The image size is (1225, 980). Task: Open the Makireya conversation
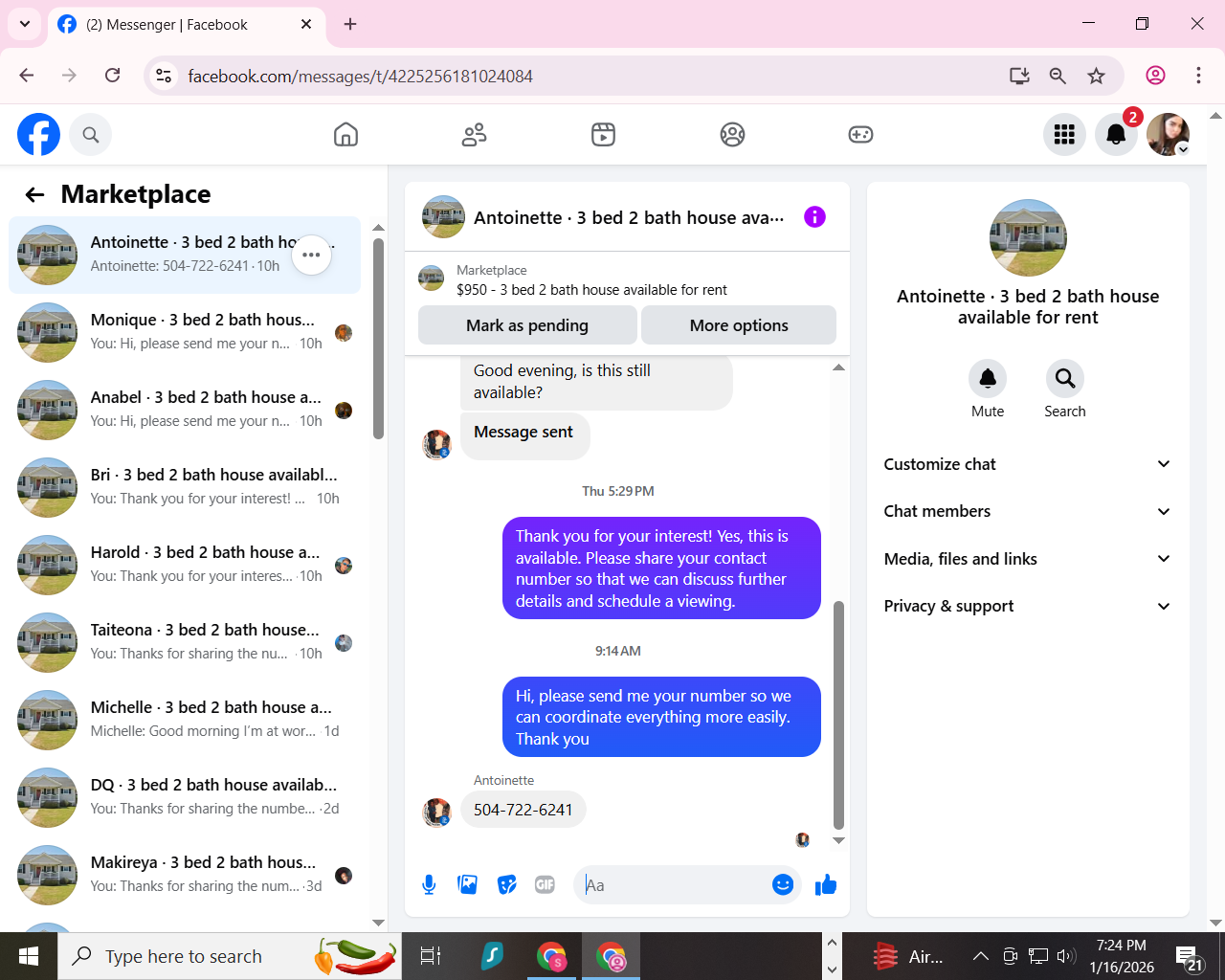pyautogui.click(x=185, y=875)
